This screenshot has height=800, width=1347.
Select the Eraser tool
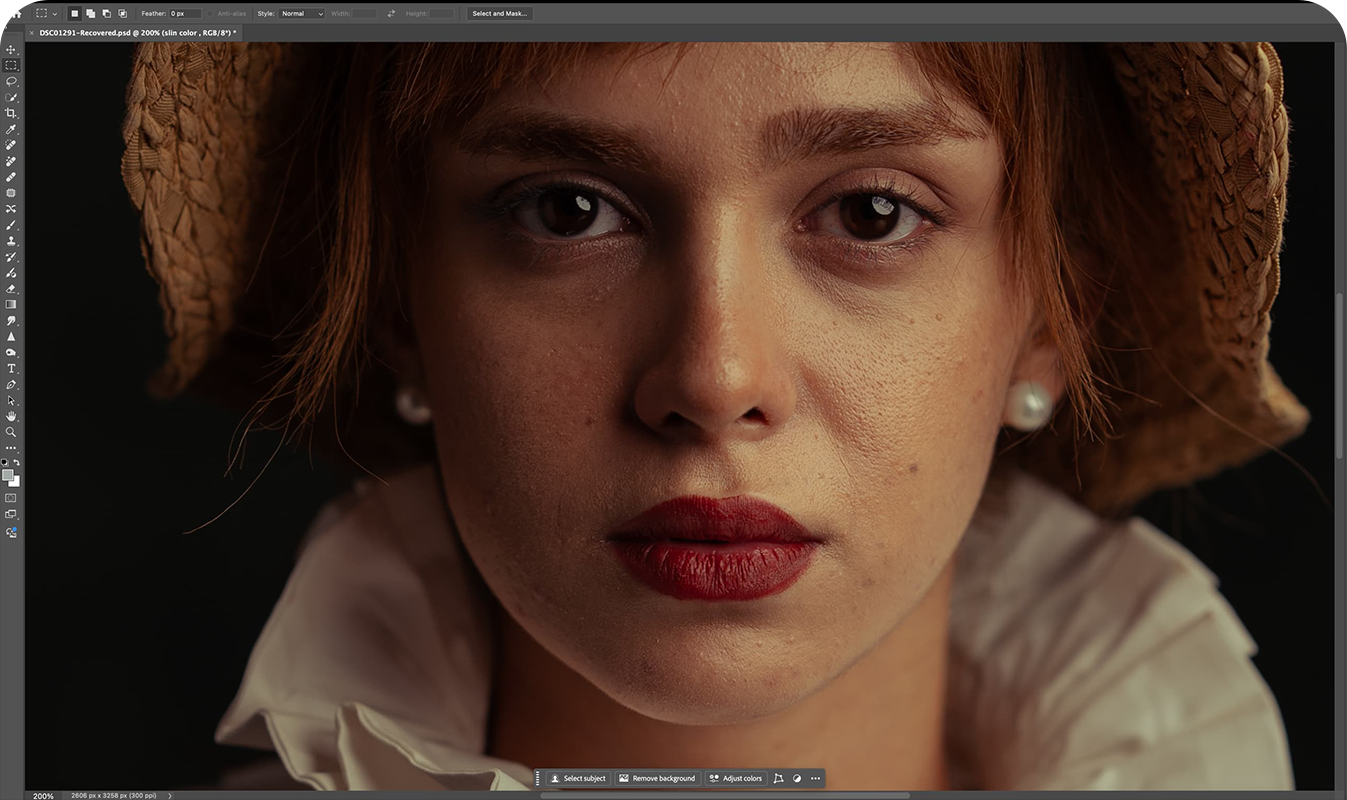coord(11,288)
